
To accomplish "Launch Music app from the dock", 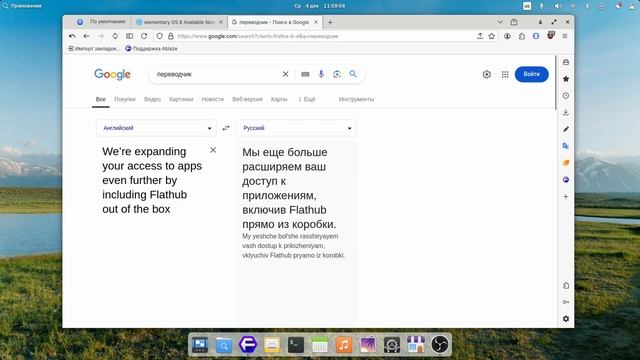I will point(344,345).
